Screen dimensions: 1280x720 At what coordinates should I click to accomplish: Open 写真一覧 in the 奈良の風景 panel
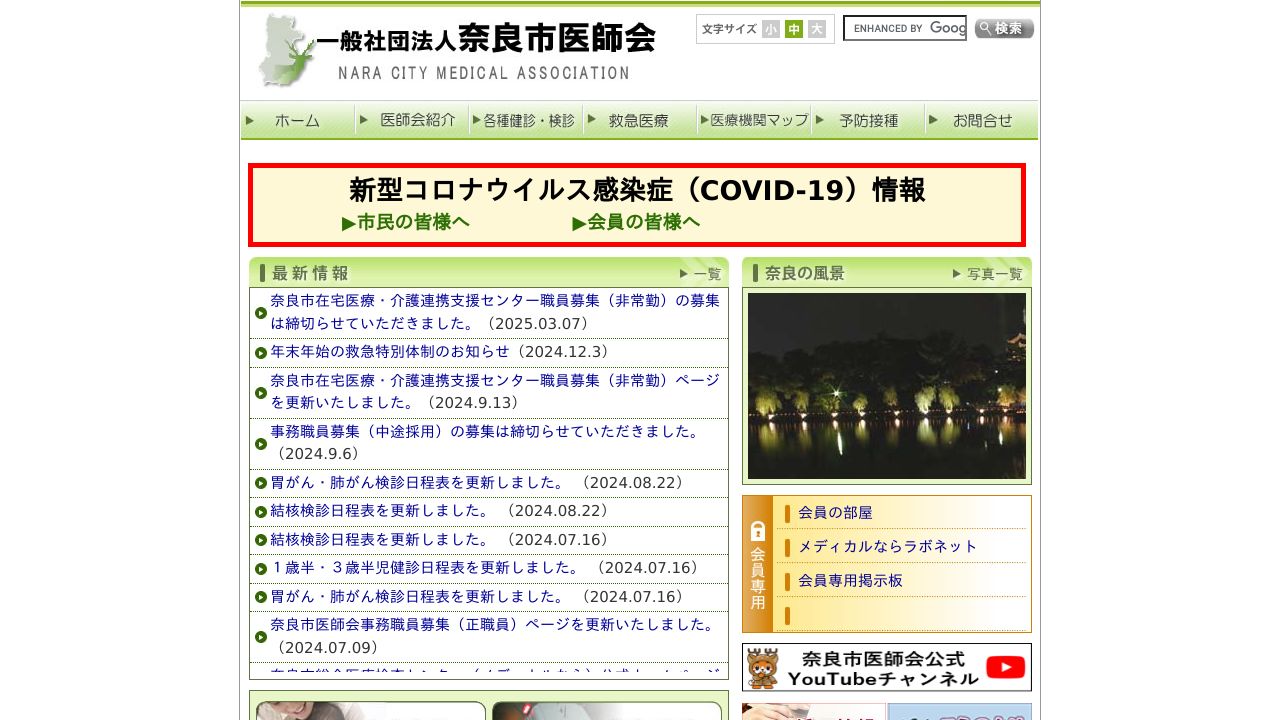click(994, 273)
